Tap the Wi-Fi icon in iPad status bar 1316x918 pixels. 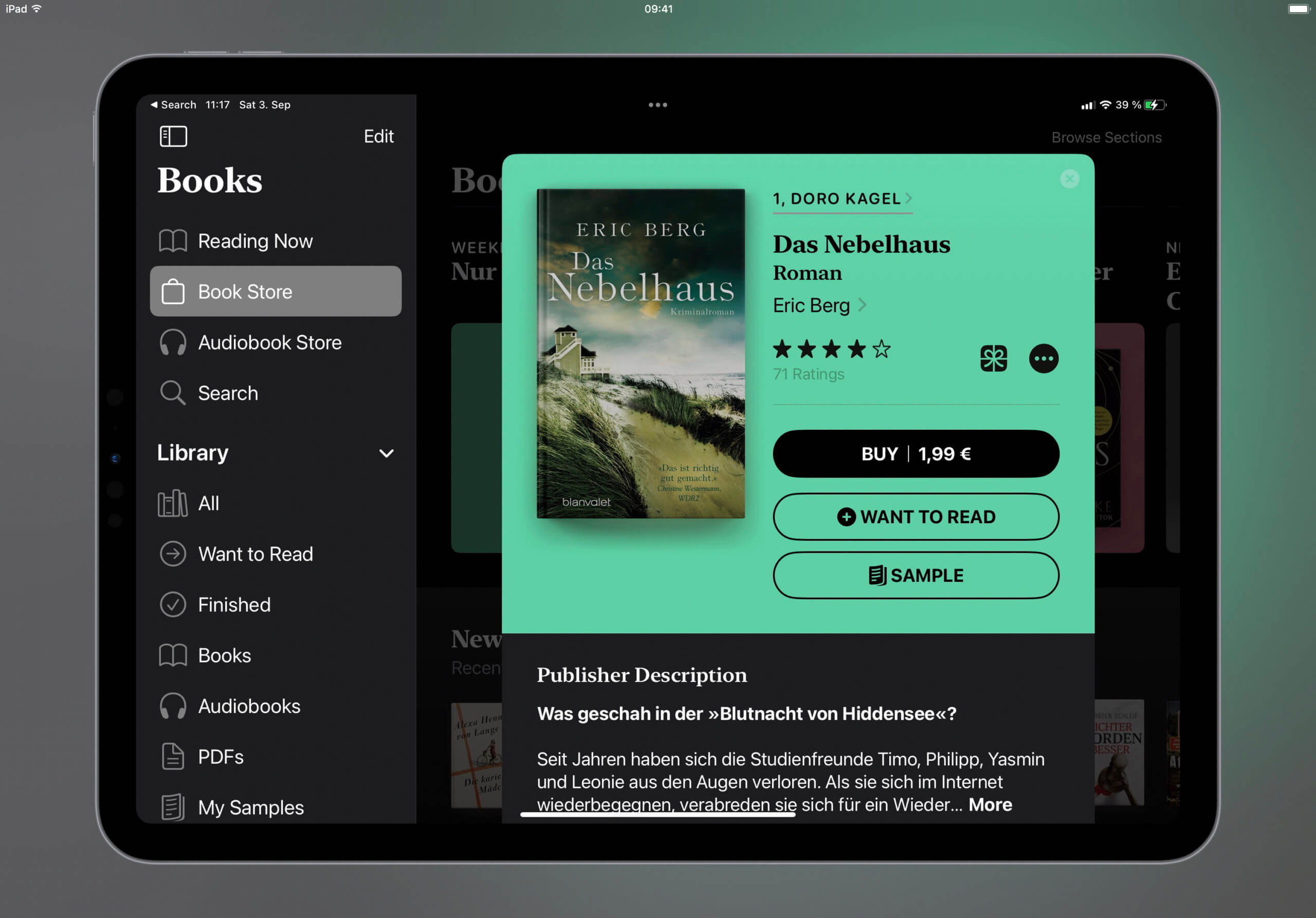[1106, 105]
